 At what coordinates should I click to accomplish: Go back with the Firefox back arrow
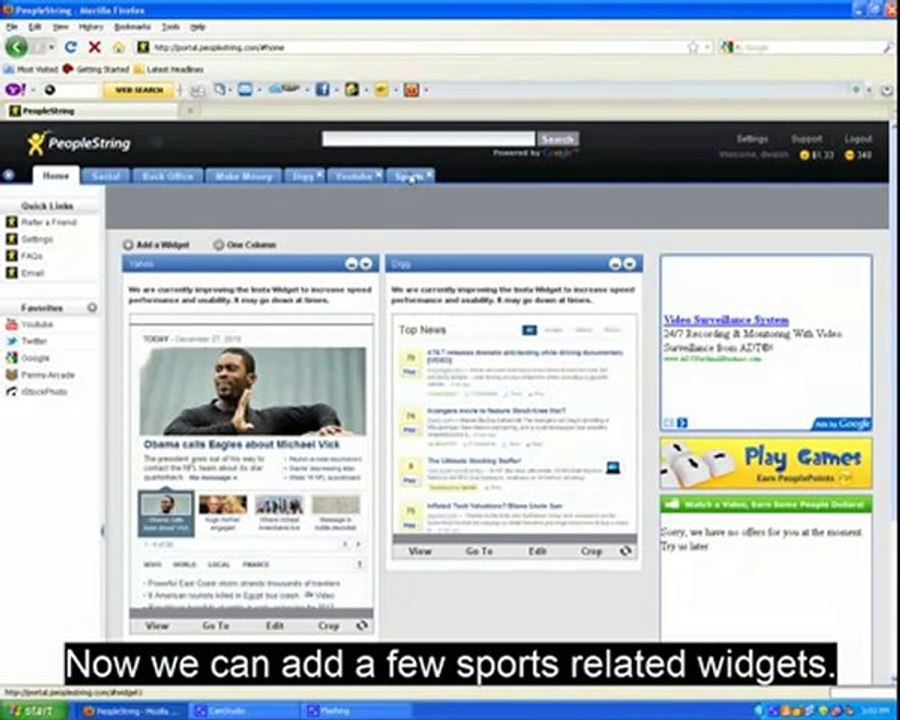[16, 47]
